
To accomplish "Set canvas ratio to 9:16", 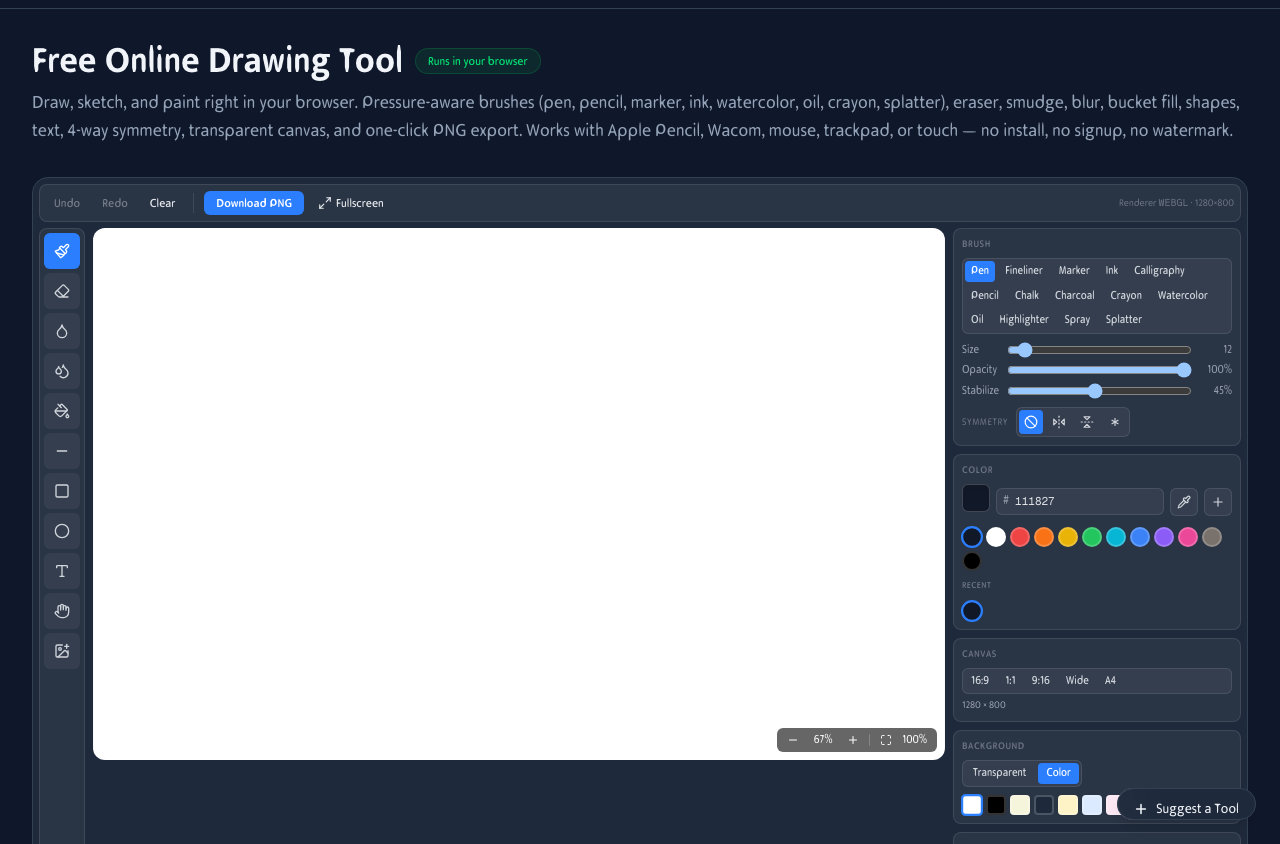I will tap(1041, 681).
